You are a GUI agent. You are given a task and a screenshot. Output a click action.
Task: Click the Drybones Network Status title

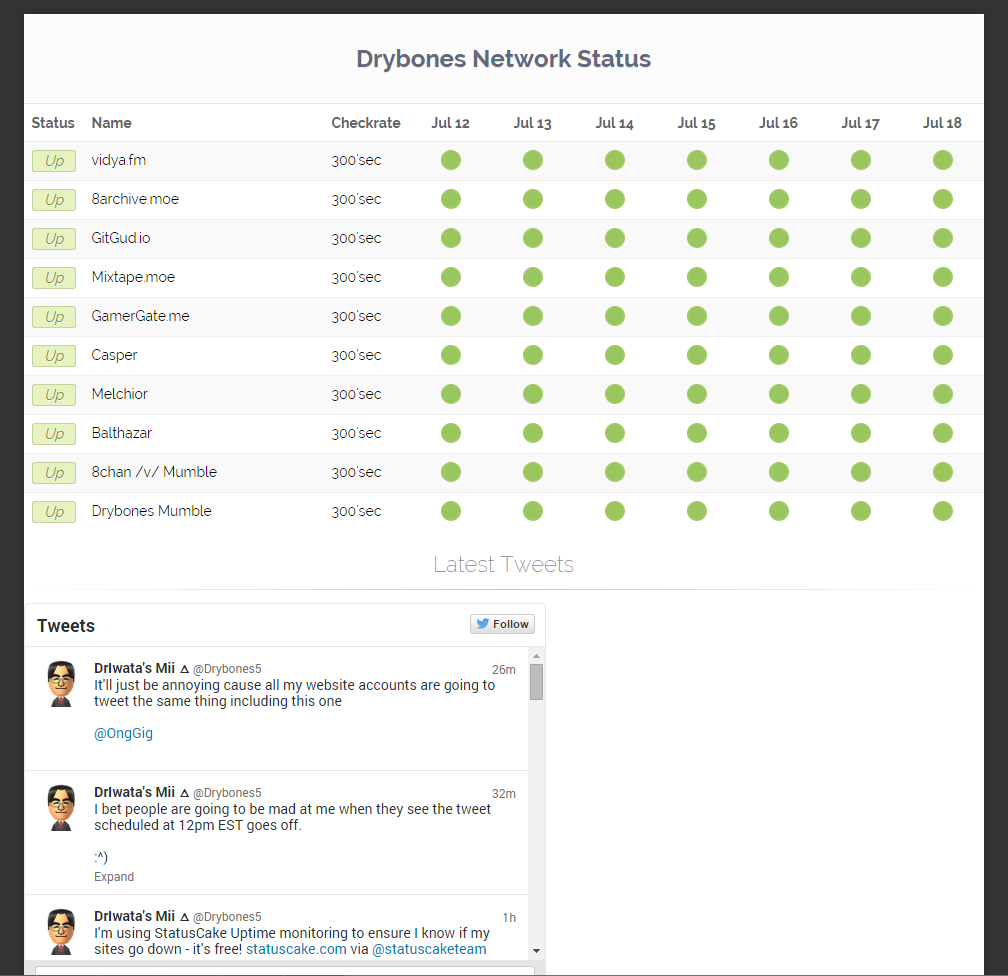(x=503, y=59)
